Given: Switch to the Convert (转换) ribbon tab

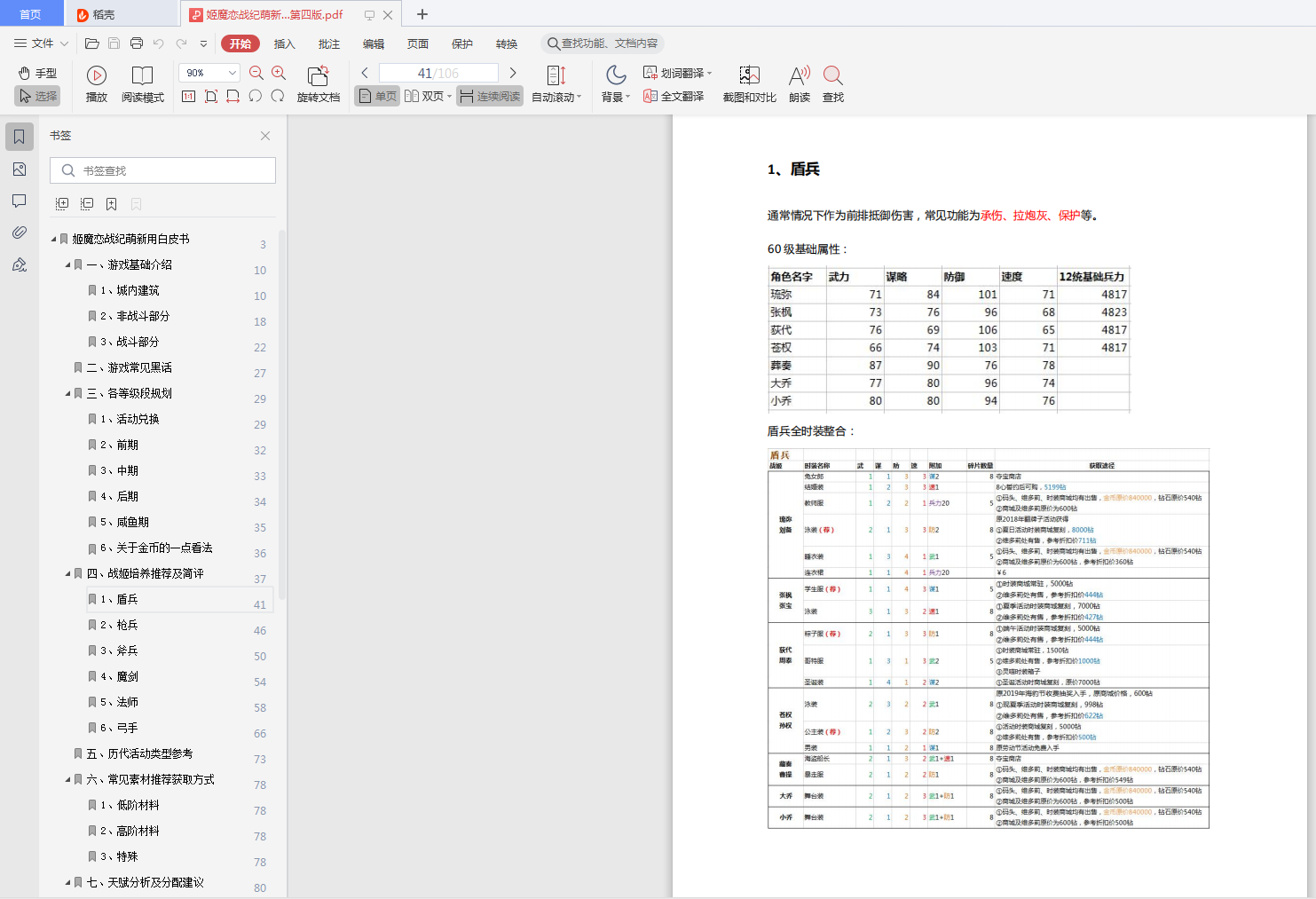Looking at the screenshot, I should click(x=507, y=43).
